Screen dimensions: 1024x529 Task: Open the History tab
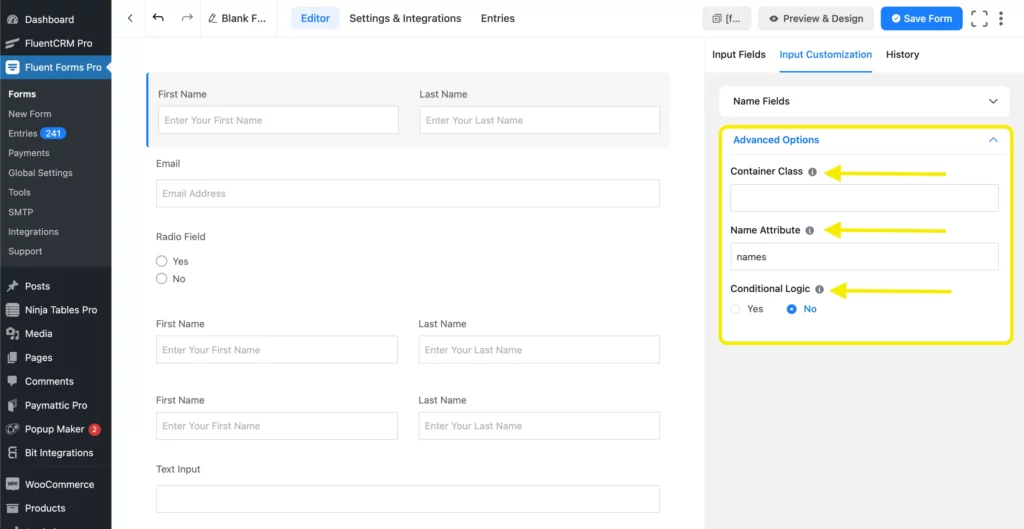click(x=903, y=54)
